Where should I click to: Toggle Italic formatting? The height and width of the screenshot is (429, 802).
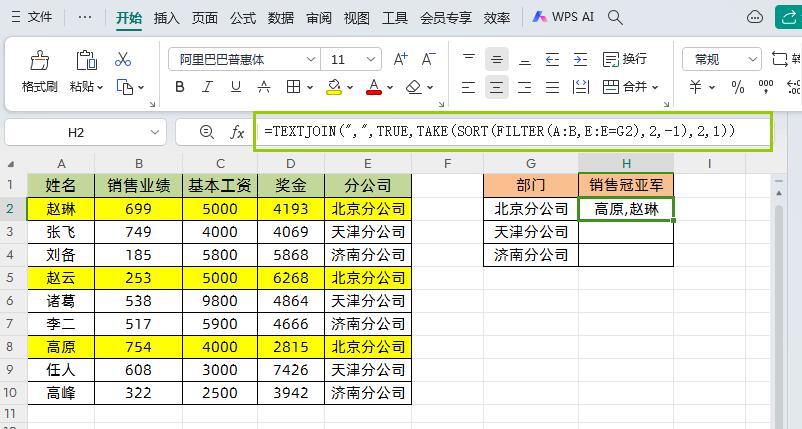[207, 87]
